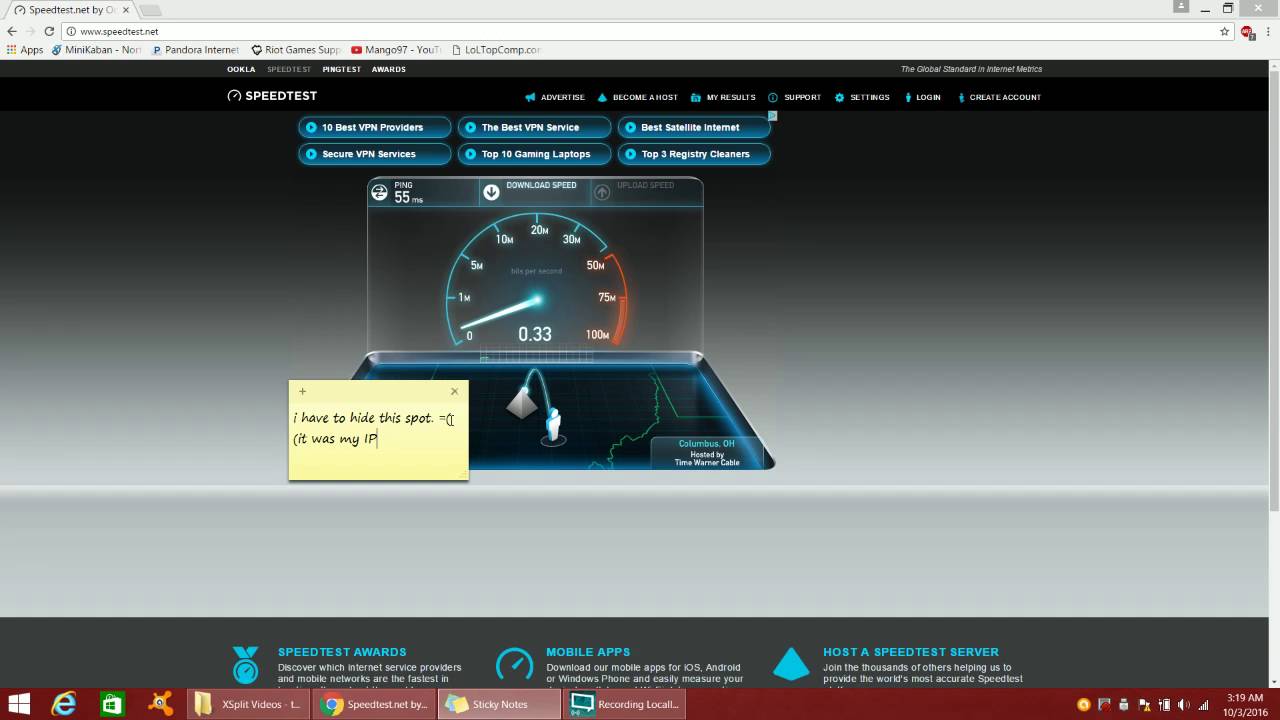Viewport: 1280px width, 720px height.
Task: Click the Host a Server pyramid icon
Action: [x=791, y=664]
